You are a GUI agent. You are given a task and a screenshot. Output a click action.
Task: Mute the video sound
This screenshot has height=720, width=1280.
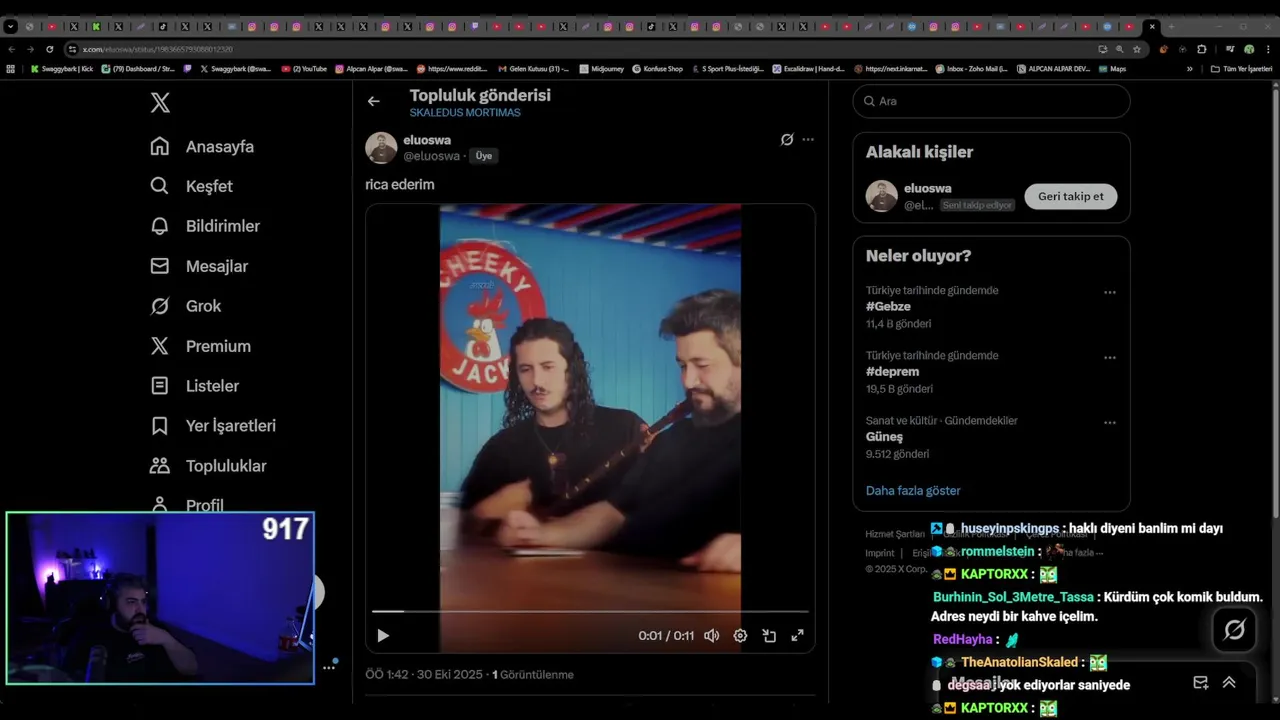click(x=711, y=635)
